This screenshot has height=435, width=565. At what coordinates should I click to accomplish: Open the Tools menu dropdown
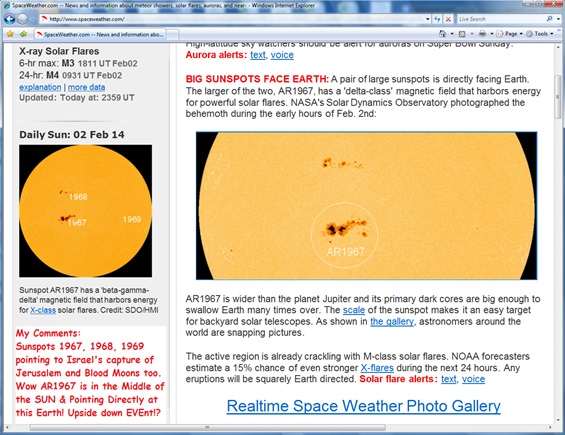click(x=540, y=34)
